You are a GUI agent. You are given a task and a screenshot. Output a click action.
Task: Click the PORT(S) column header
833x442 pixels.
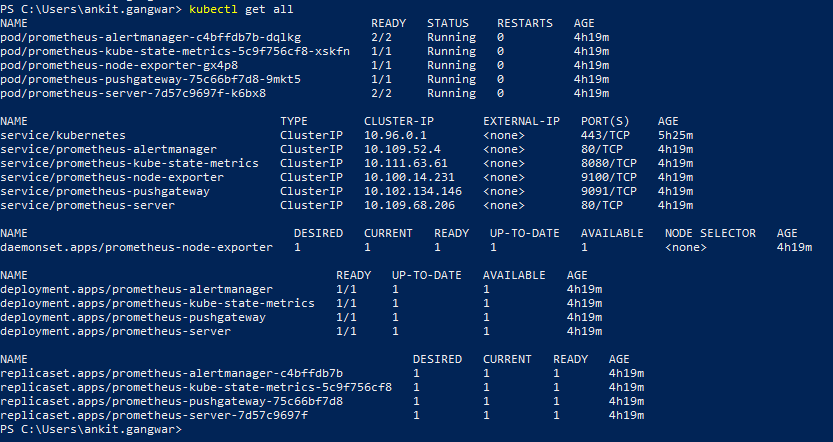[605, 121]
